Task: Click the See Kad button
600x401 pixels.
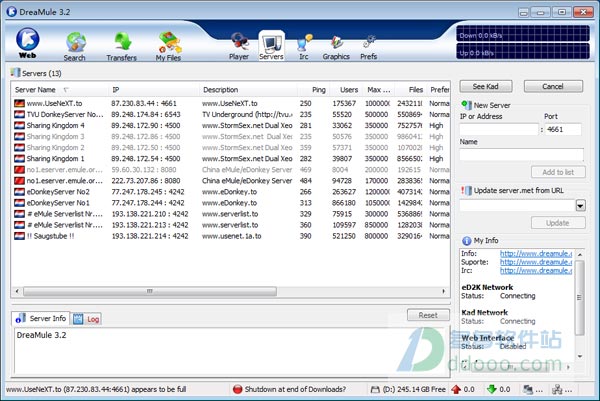Action: coord(486,86)
